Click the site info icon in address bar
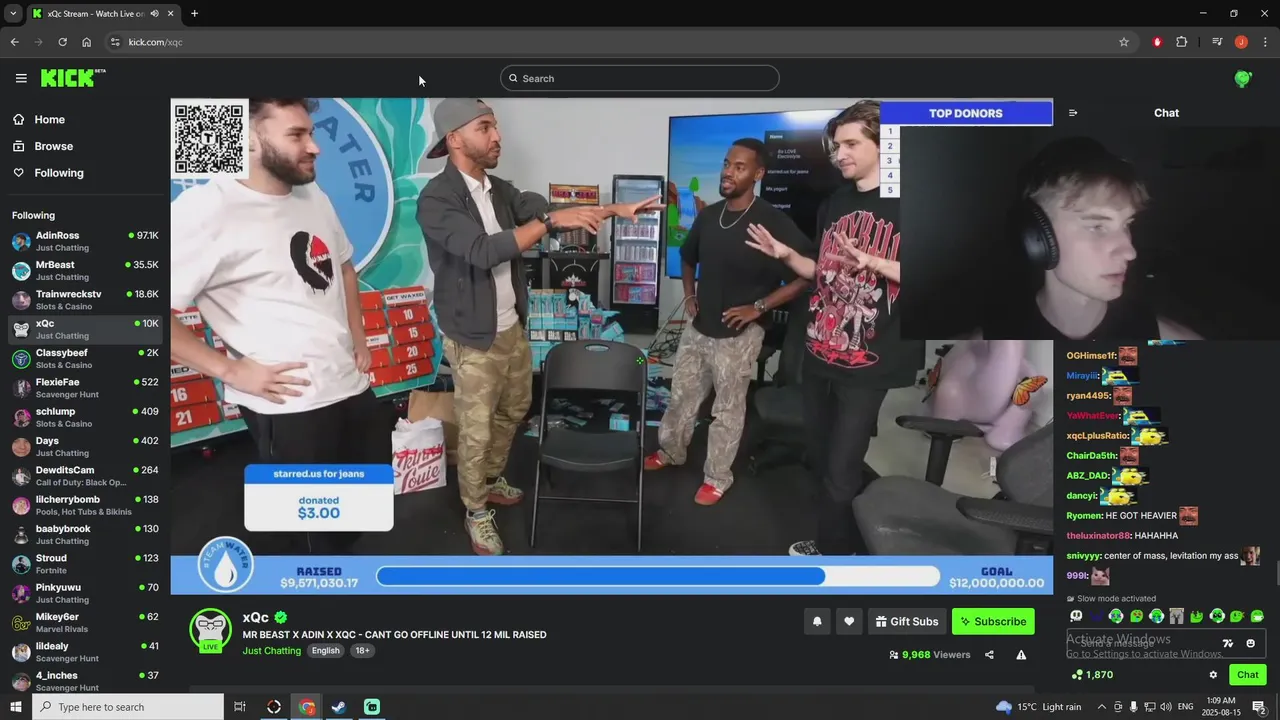 [x=115, y=42]
